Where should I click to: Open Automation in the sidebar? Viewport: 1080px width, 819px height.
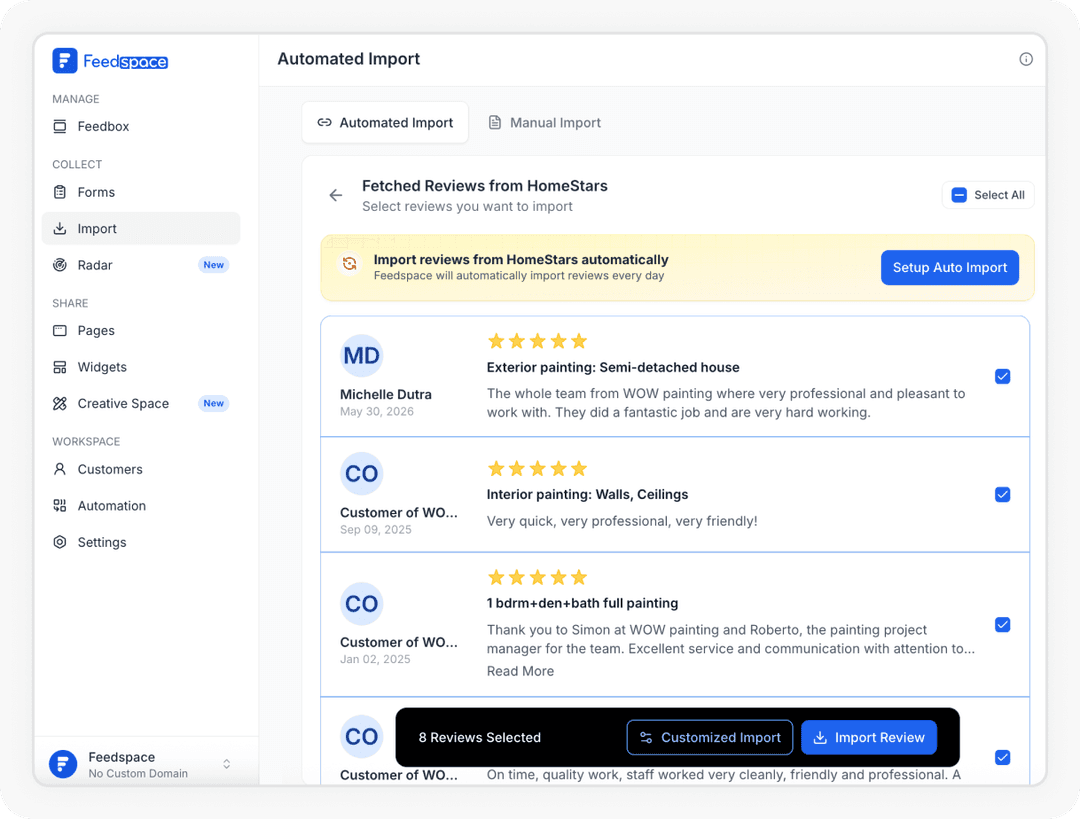click(141, 506)
